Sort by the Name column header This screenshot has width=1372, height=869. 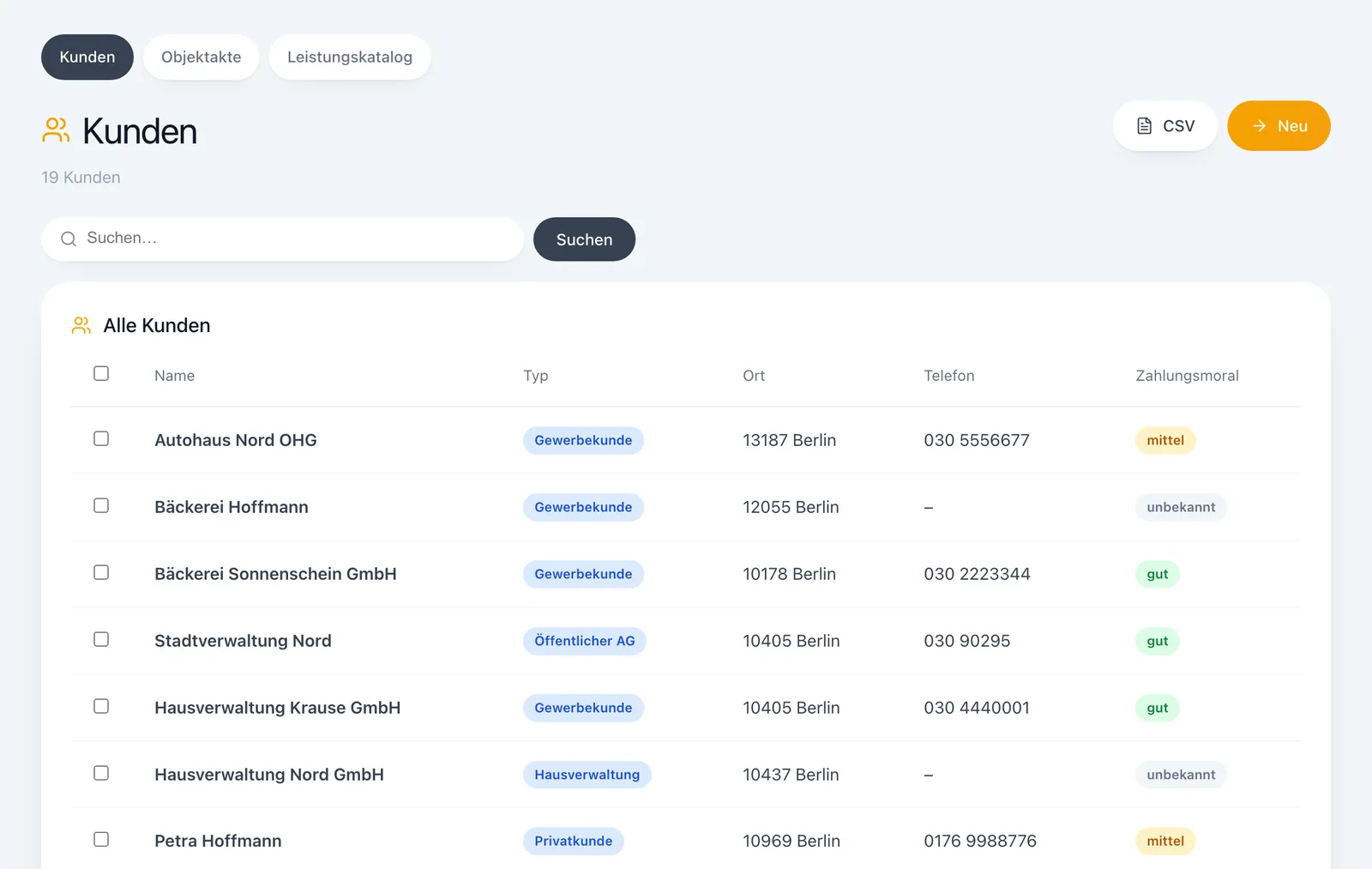click(174, 376)
